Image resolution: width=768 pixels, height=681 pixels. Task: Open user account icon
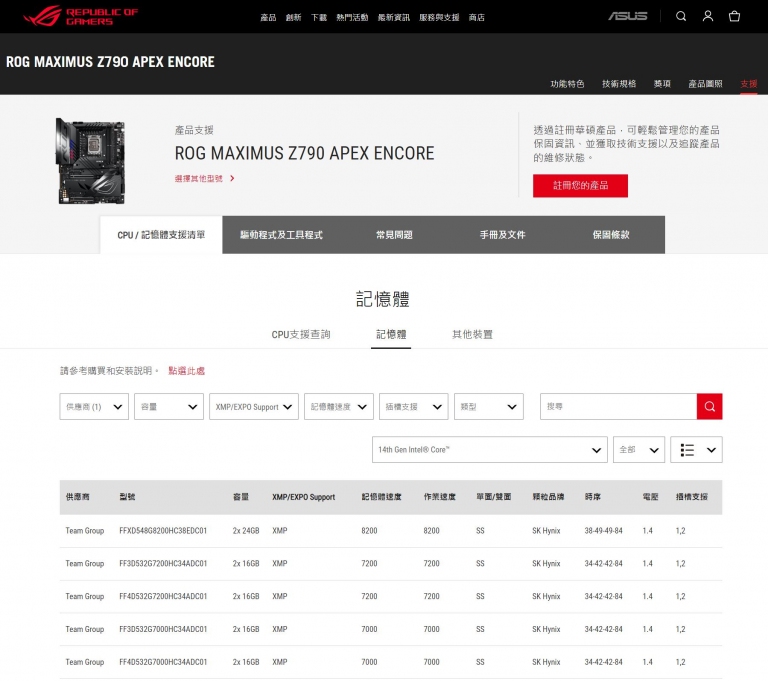pos(708,16)
